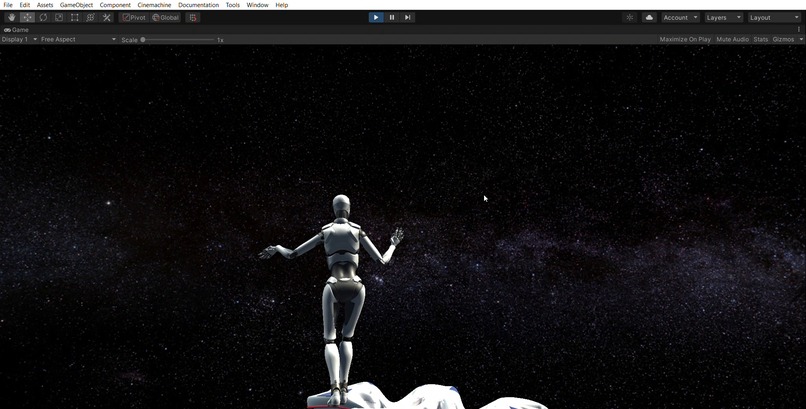
Task: Toggle Gizmos in Game view
Action: pyautogui.click(x=783, y=40)
